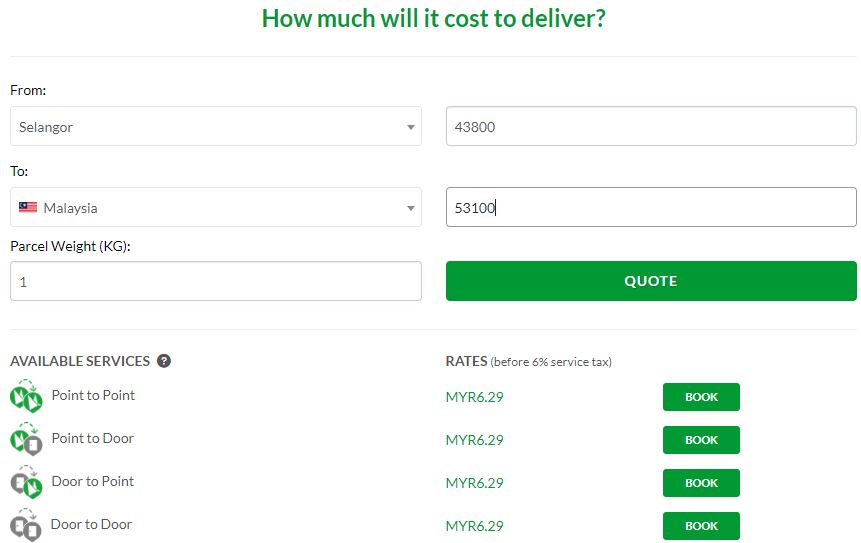
Task: Click the arrow on the Malaysia dropdown
Action: [x=410, y=208]
